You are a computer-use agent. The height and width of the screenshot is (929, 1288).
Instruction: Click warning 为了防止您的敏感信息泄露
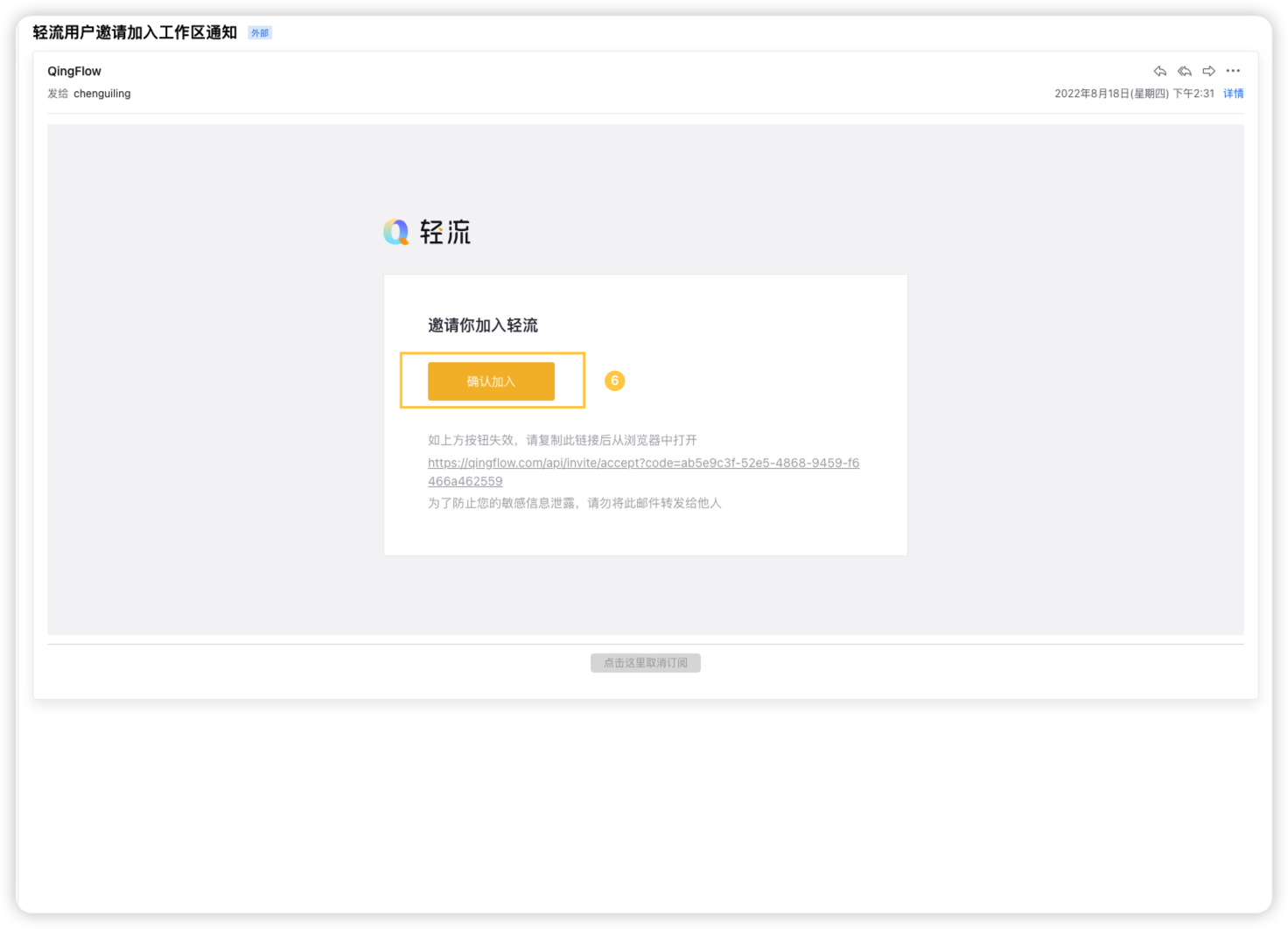[501, 503]
